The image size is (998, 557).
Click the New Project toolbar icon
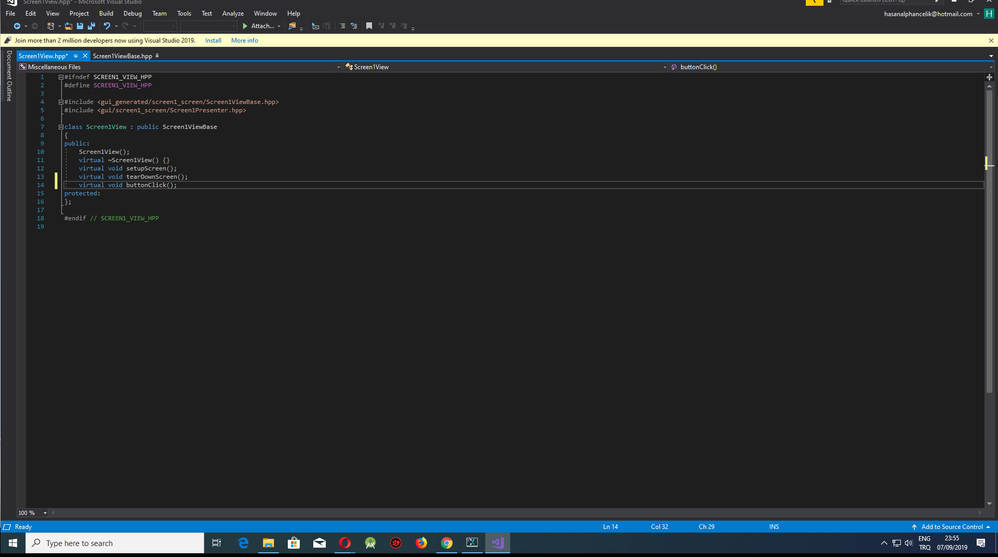(50, 26)
